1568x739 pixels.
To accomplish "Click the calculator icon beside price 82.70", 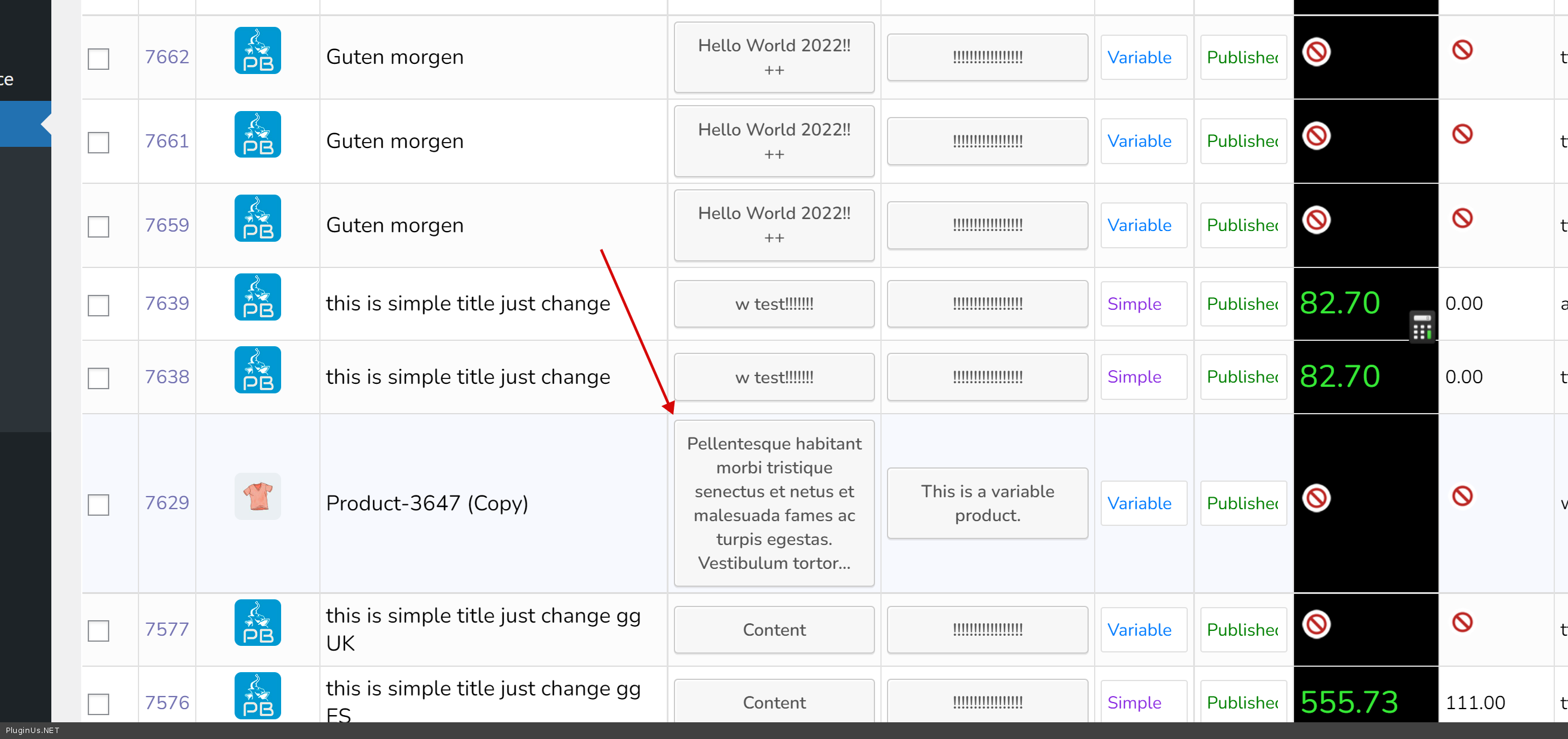I will tap(1422, 327).
